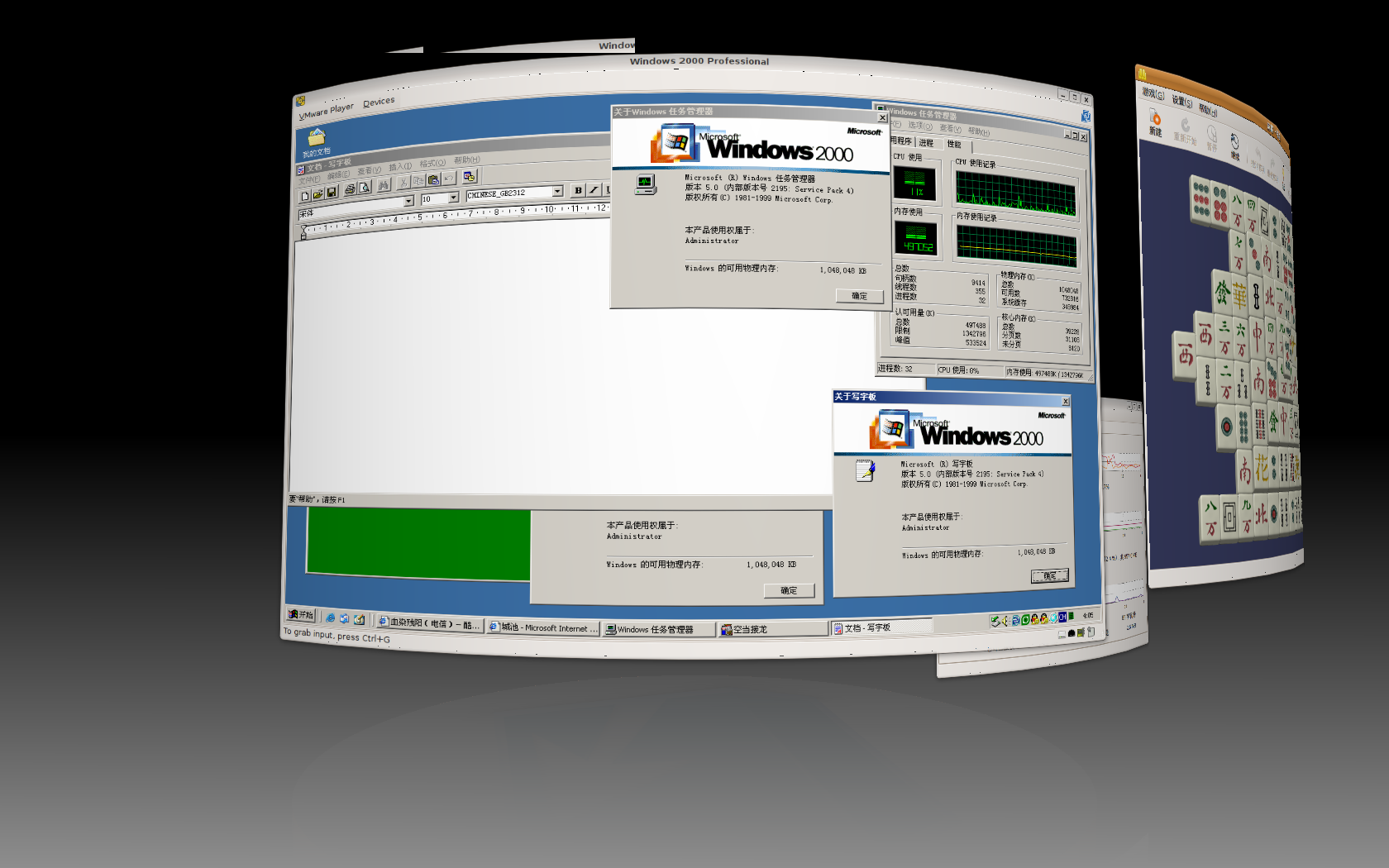The height and width of the screenshot is (868, 1389).
Task: Click VMware full screen icon at top right
Action: (x=1085, y=117)
